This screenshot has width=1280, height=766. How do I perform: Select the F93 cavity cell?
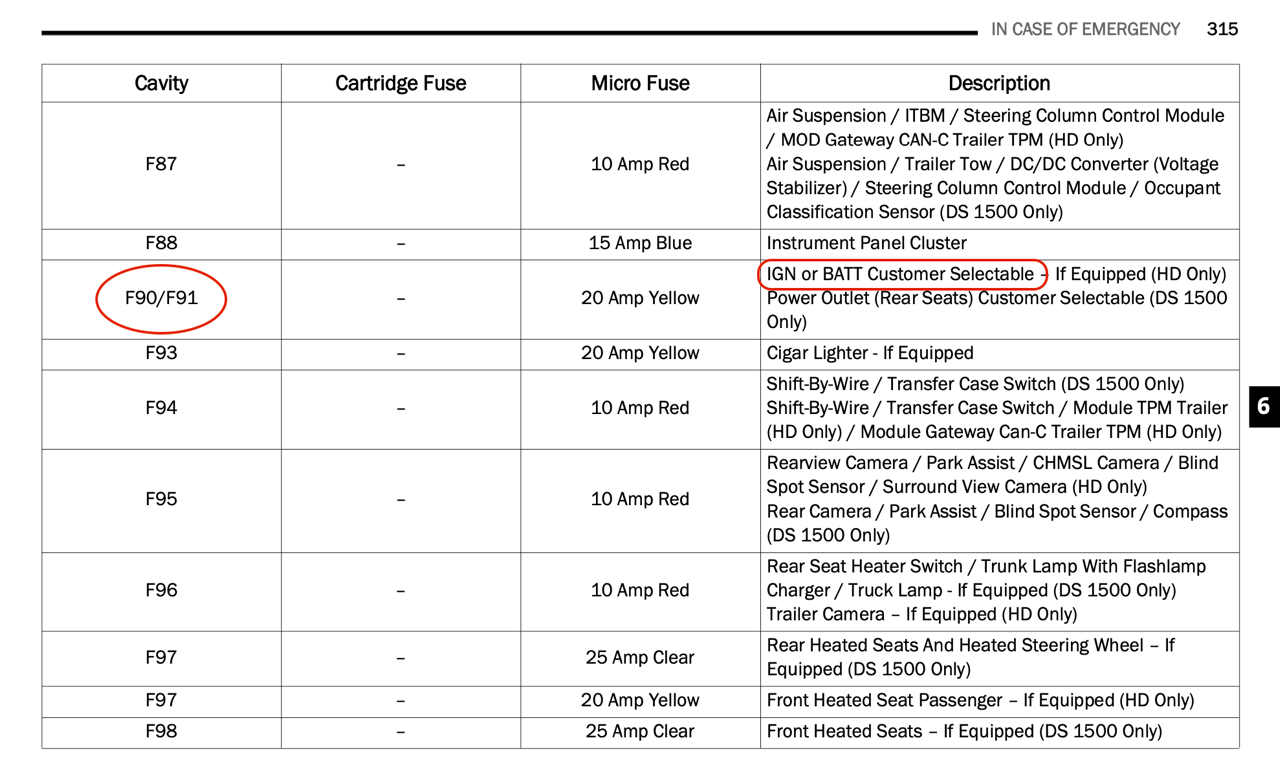pos(161,353)
